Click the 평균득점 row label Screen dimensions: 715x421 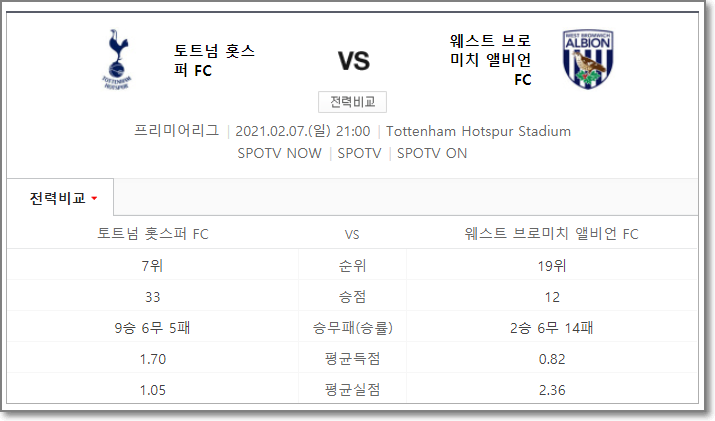coord(352,359)
